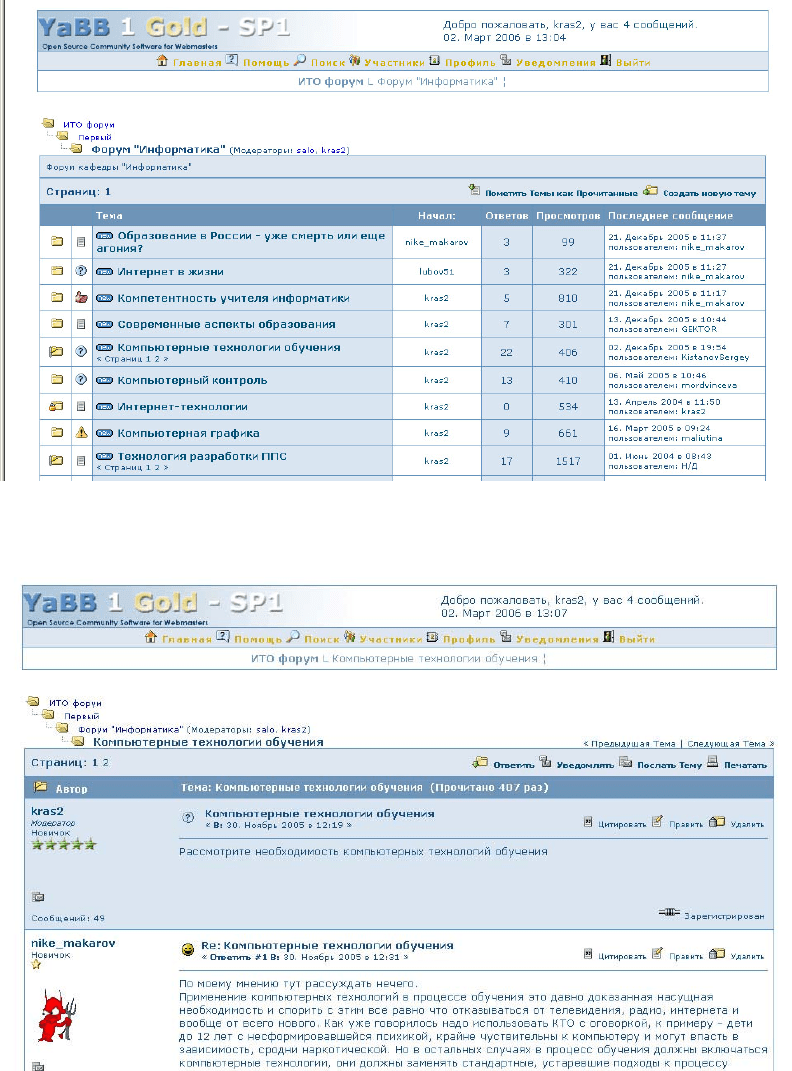Screen dimensions: 792x1071
Task: Click Пометить Темы как Прочитанные
Action: 561,193
